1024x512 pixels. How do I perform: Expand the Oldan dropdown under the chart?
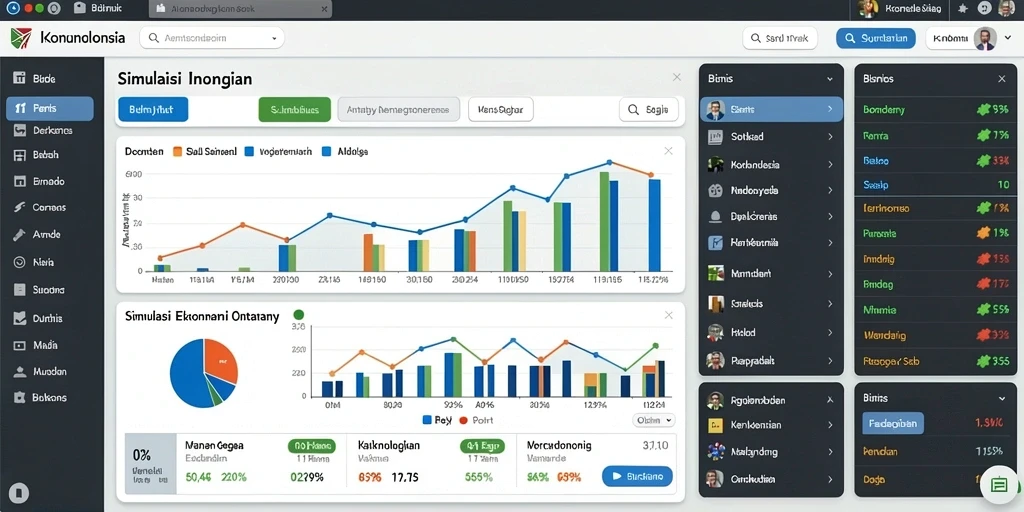(x=654, y=421)
